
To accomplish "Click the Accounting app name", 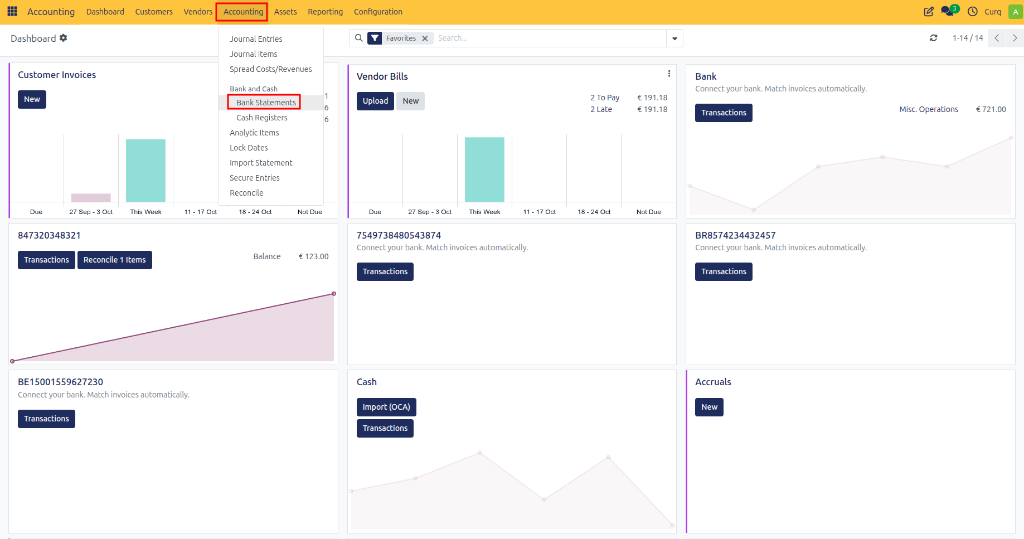I will pyautogui.click(x=51, y=12).
